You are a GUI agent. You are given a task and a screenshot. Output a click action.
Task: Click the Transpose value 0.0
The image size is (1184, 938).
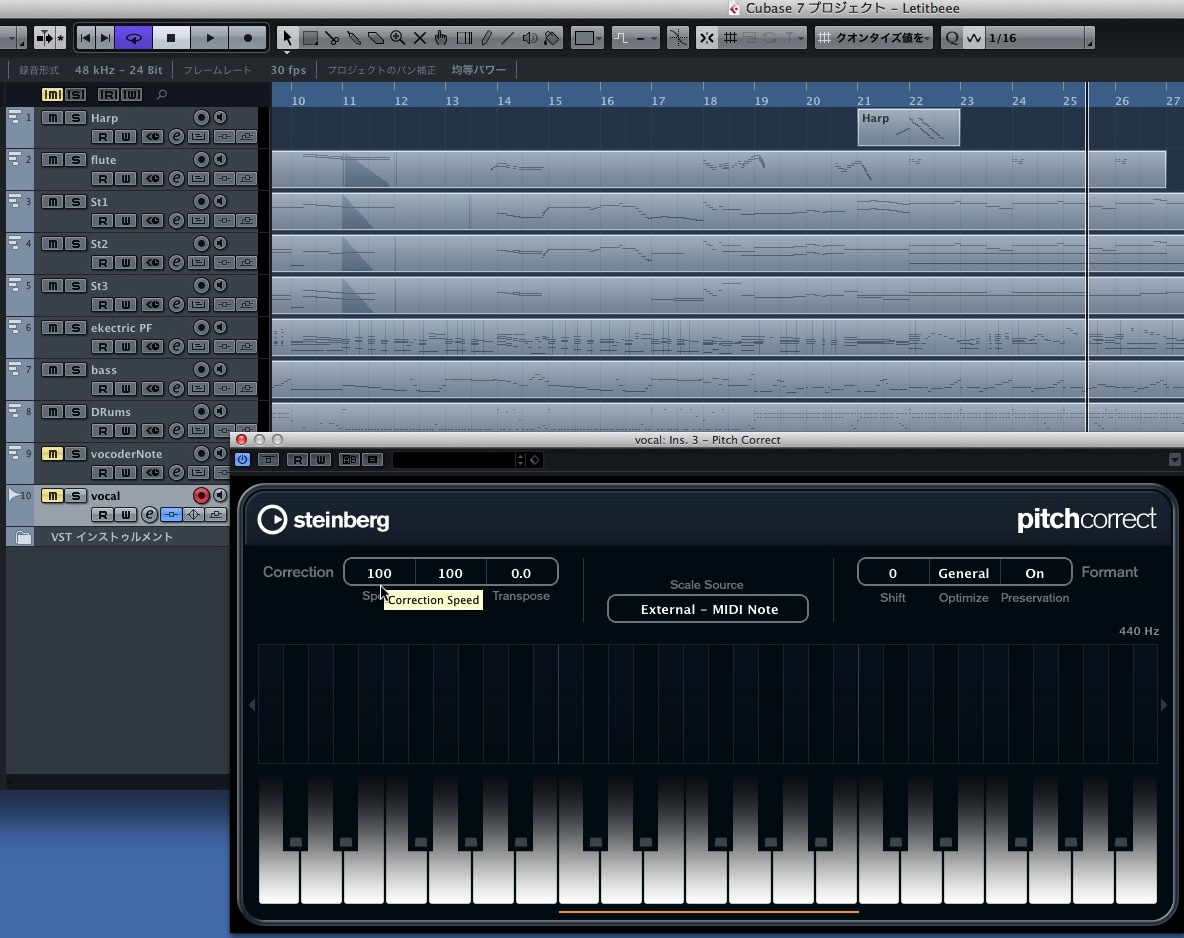(x=521, y=573)
